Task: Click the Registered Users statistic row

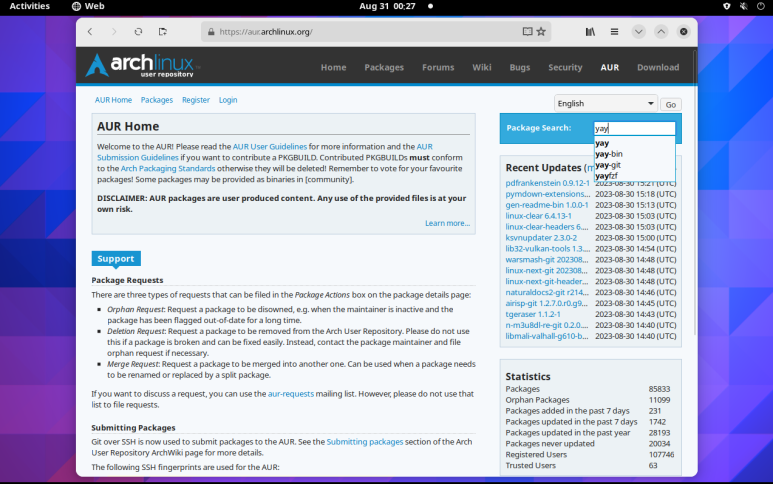Action: [x=591, y=454]
